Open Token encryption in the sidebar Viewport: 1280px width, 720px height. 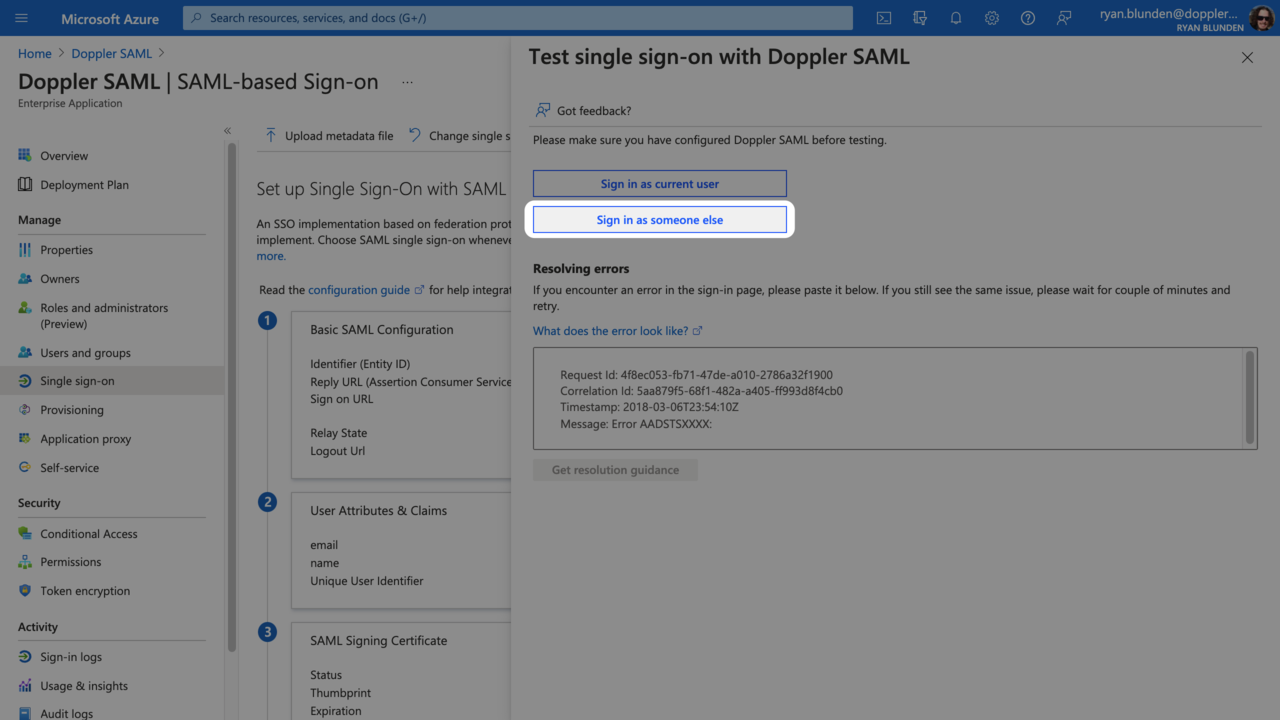click(x=85, y=591)
